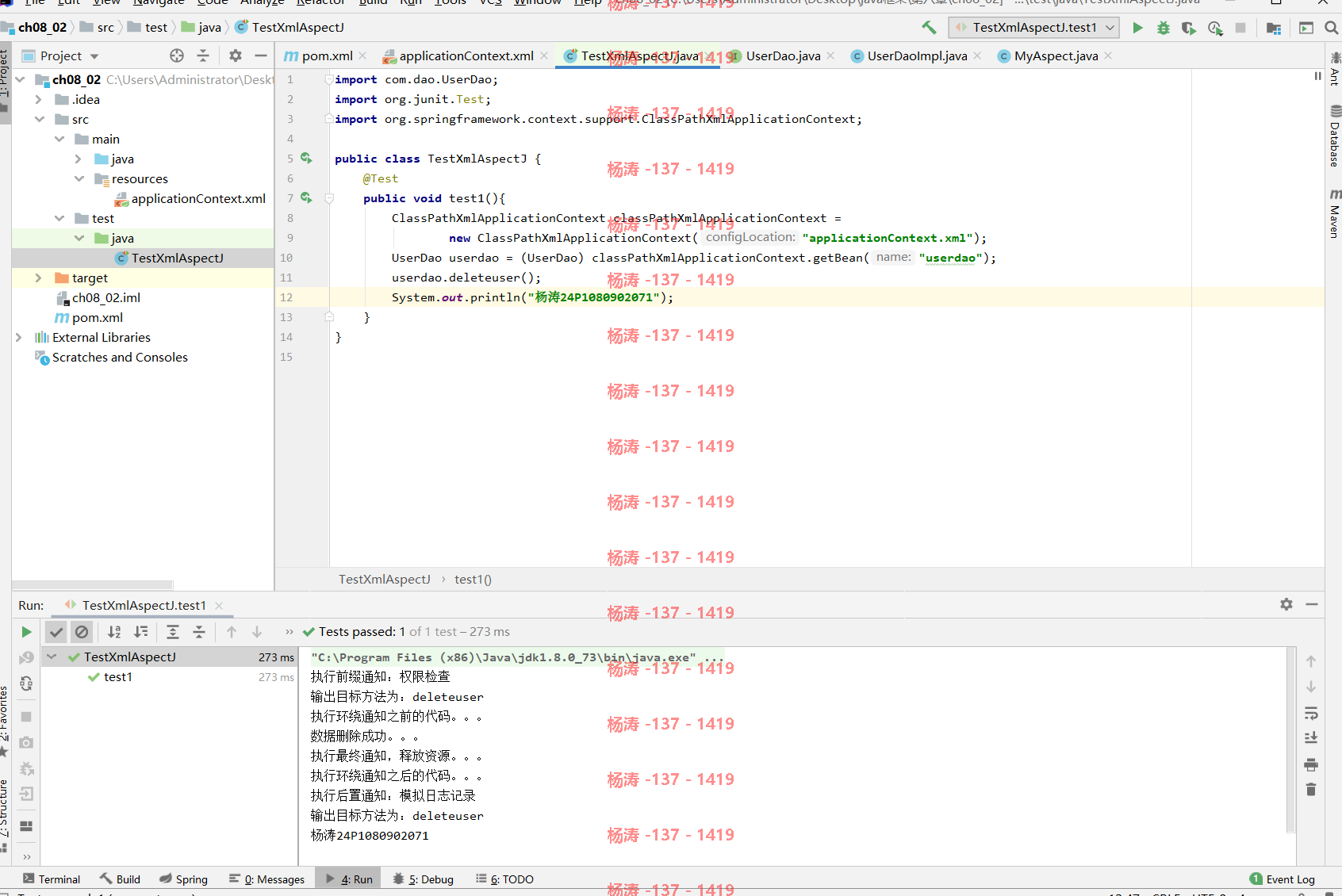Click the green Run button in top toolbar
This screenshot has height=896, width=1342.
[x=1137, y=28]
